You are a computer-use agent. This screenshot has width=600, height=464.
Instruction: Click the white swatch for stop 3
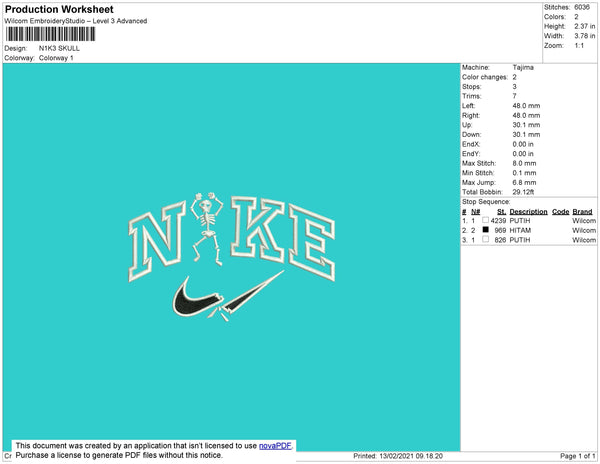(x=486, y=240)
